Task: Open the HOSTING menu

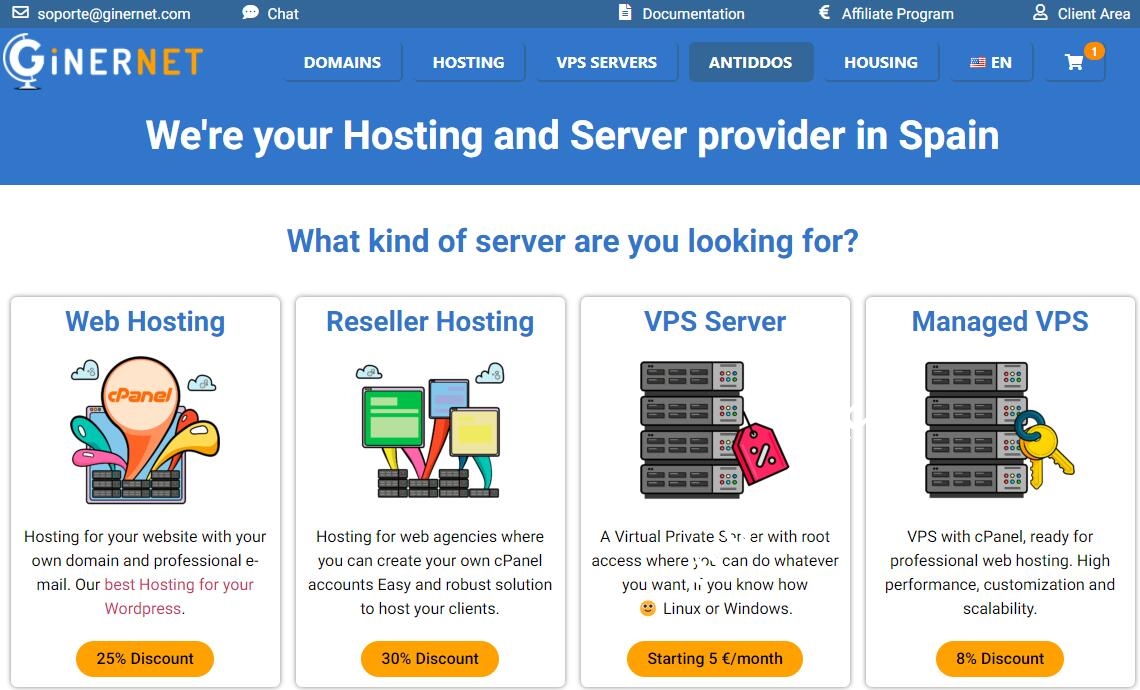Action: (x=468, y=63)
